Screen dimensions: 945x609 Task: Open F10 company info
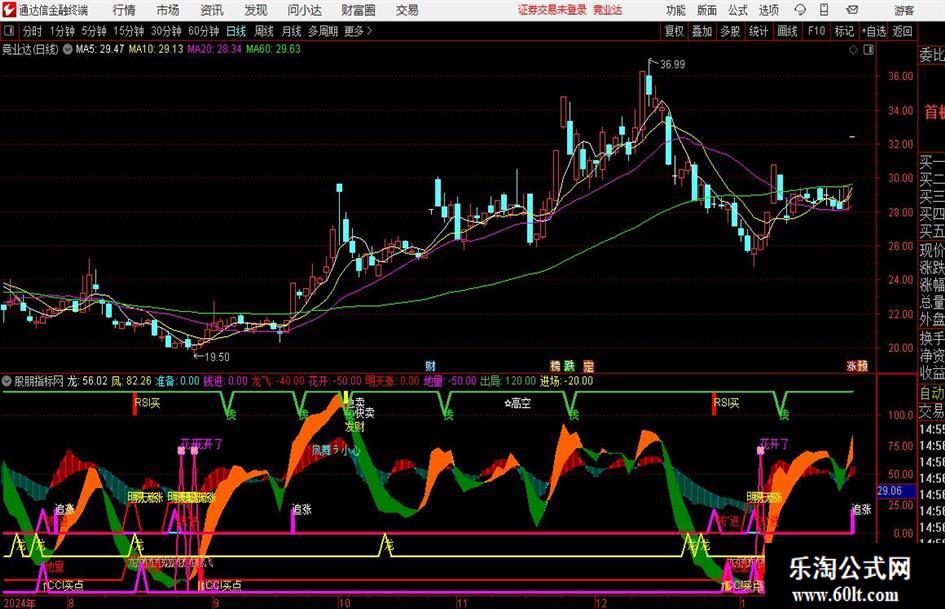(x=817, y=31)
